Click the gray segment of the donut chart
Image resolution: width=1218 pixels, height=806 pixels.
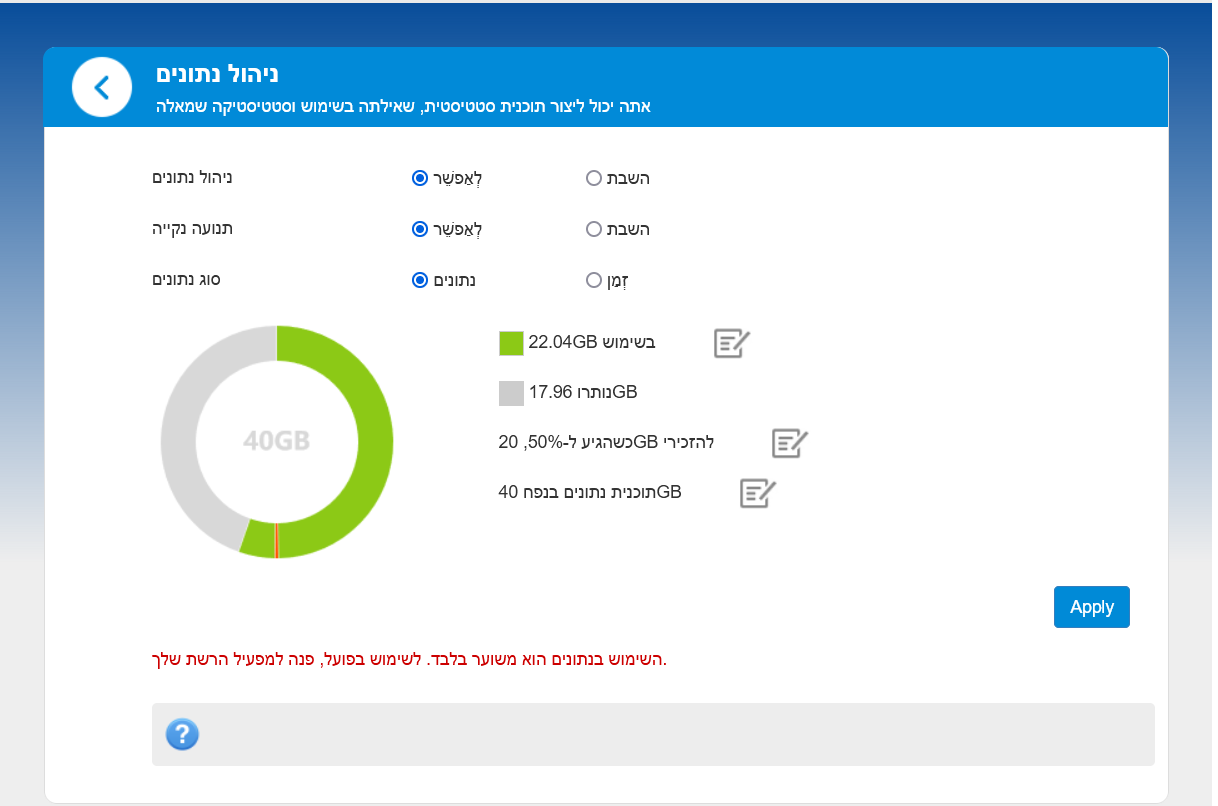(180, 440)
